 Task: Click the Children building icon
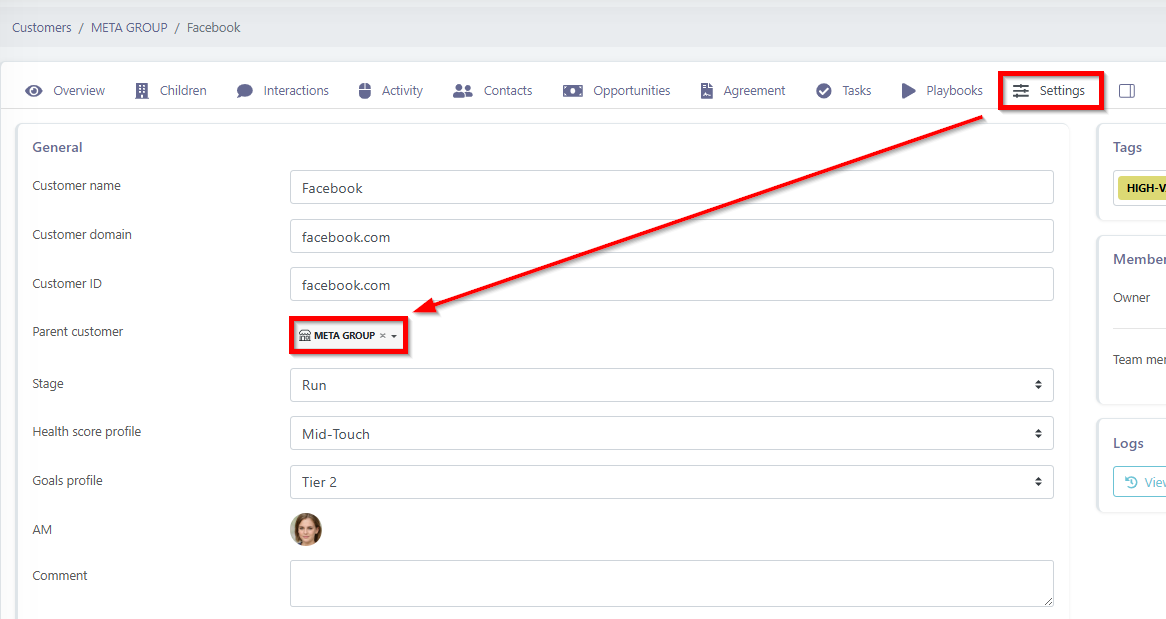[x=142, y=91]
